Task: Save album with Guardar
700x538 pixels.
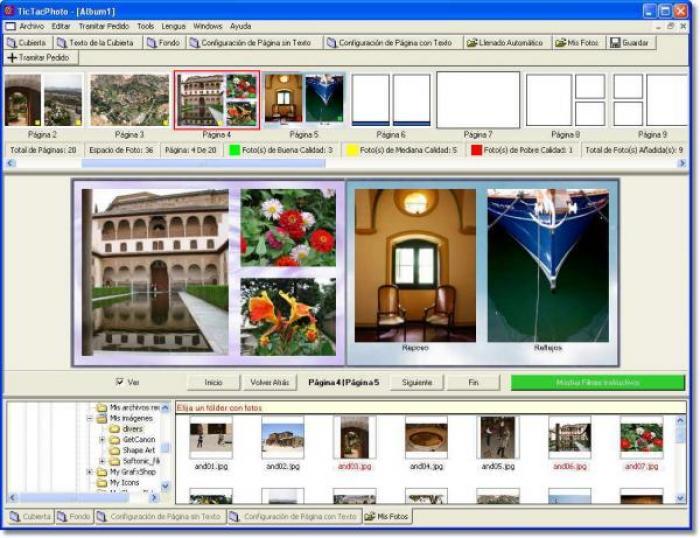Action: coord(630,43)
